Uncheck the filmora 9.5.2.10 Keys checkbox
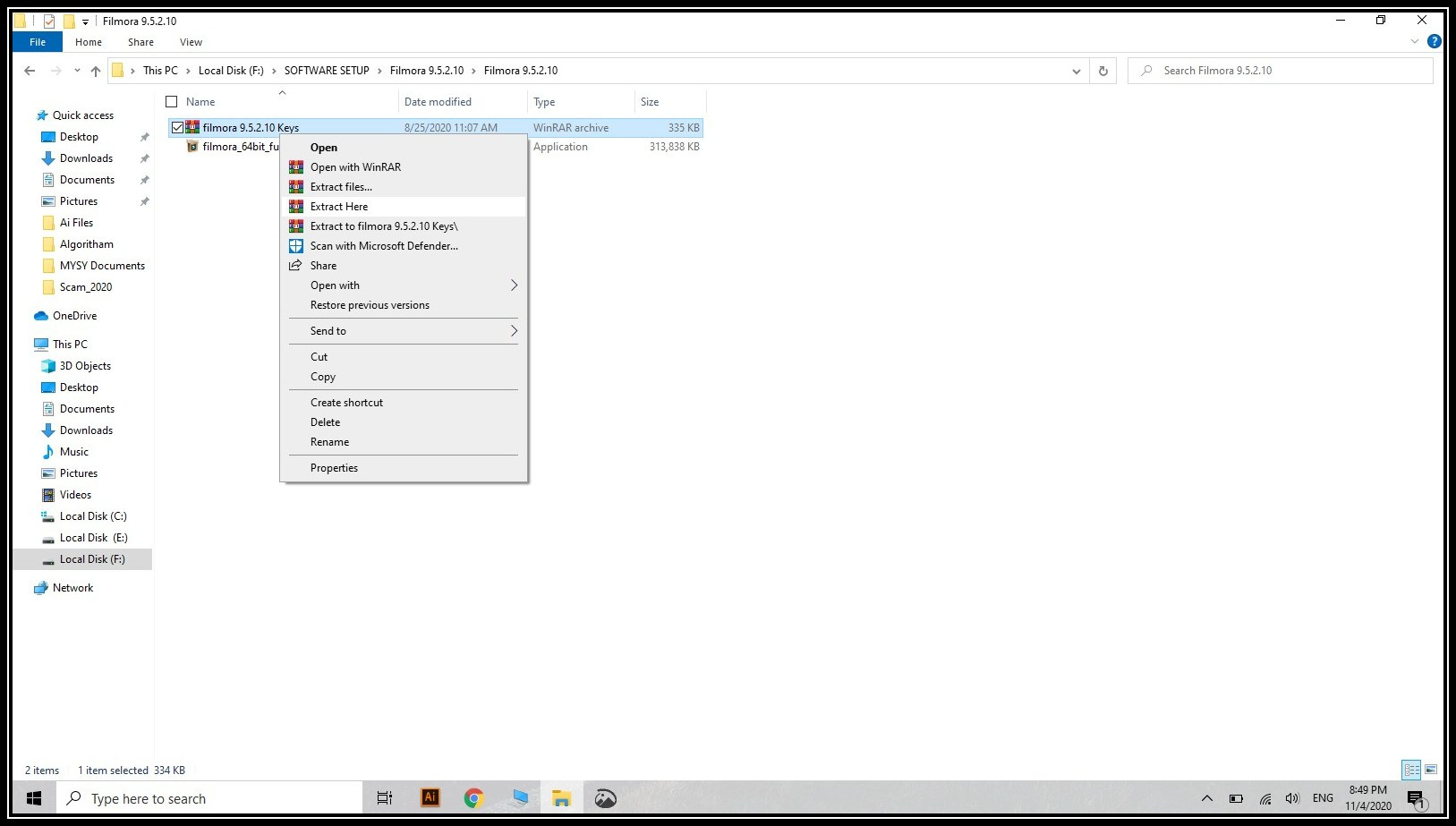 [177, 127]
